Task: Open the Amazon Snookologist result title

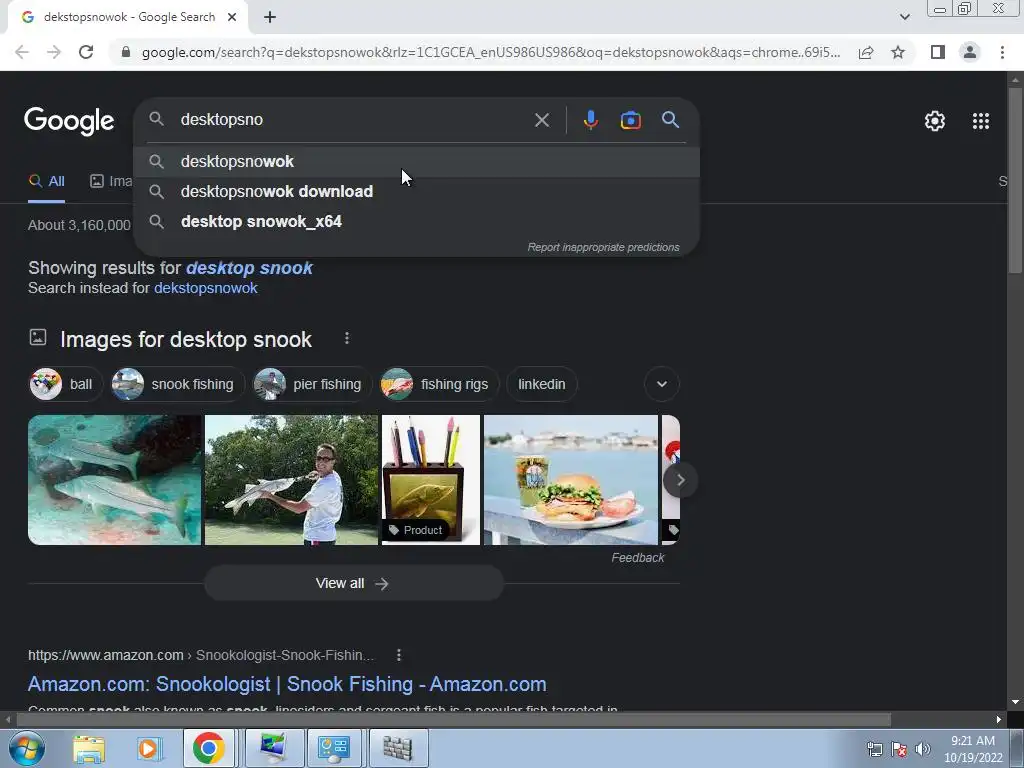Action: pyautogui.click(x=287, y=684)
